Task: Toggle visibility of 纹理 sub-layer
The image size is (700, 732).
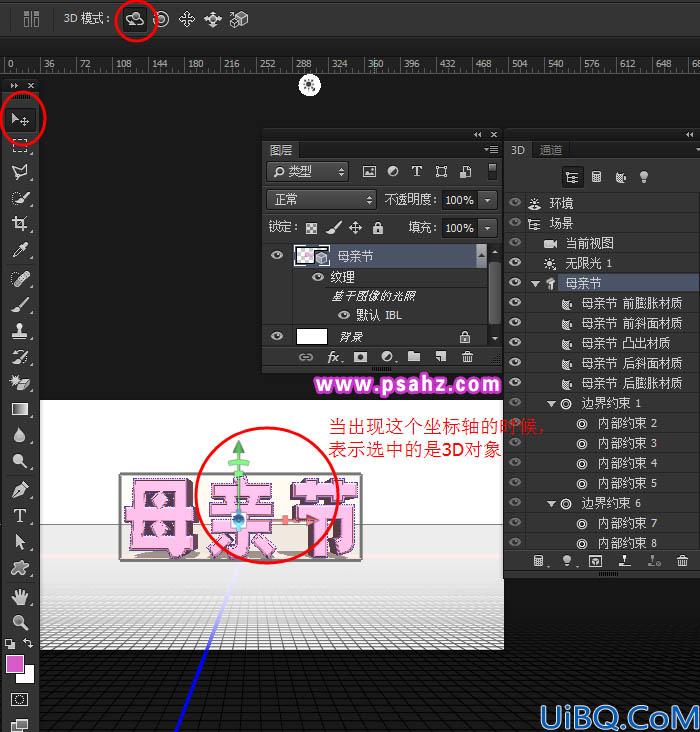Action: pyautogui.click(x=318, y=277)
